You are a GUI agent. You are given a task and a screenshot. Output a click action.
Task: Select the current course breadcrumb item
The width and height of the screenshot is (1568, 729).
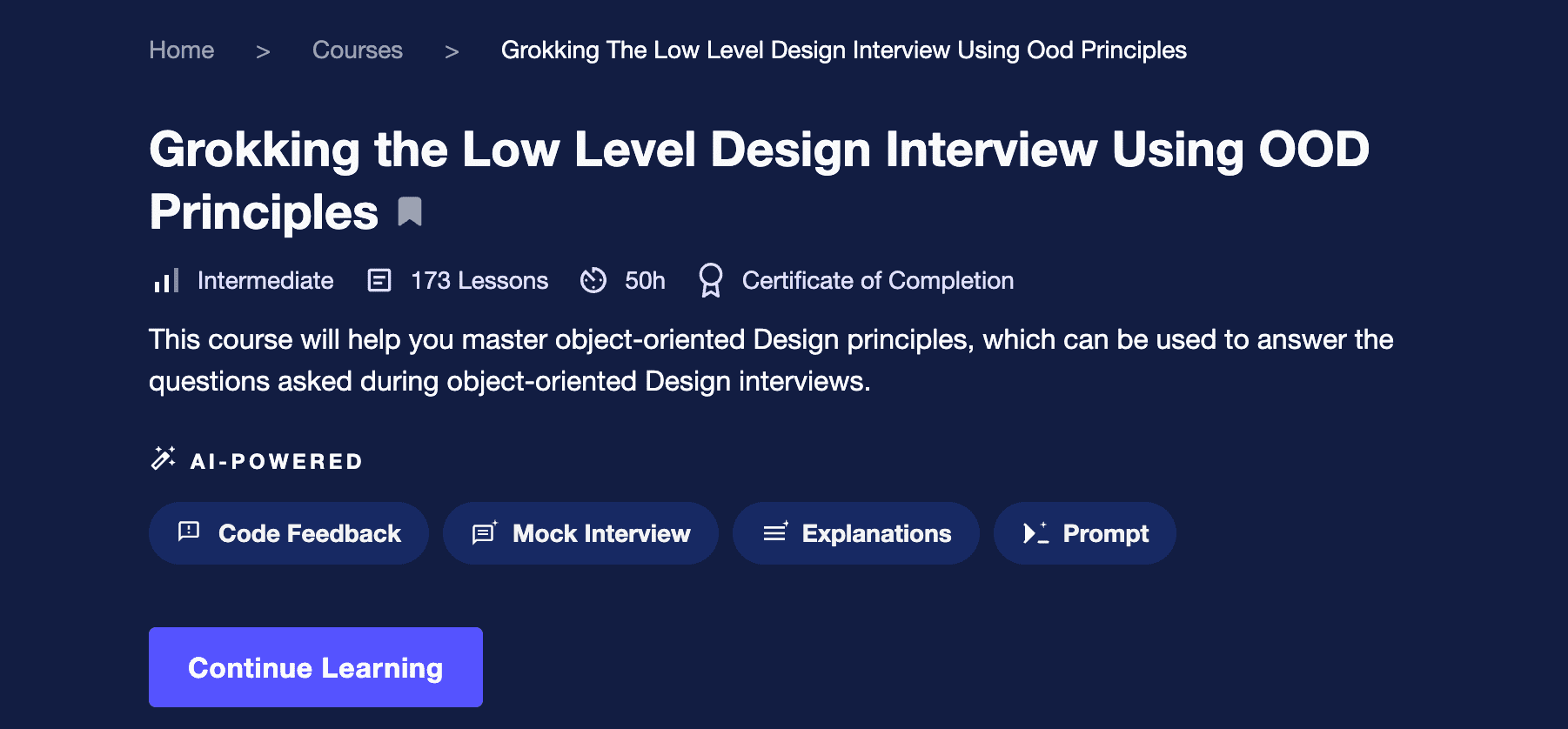coord(843,50)
